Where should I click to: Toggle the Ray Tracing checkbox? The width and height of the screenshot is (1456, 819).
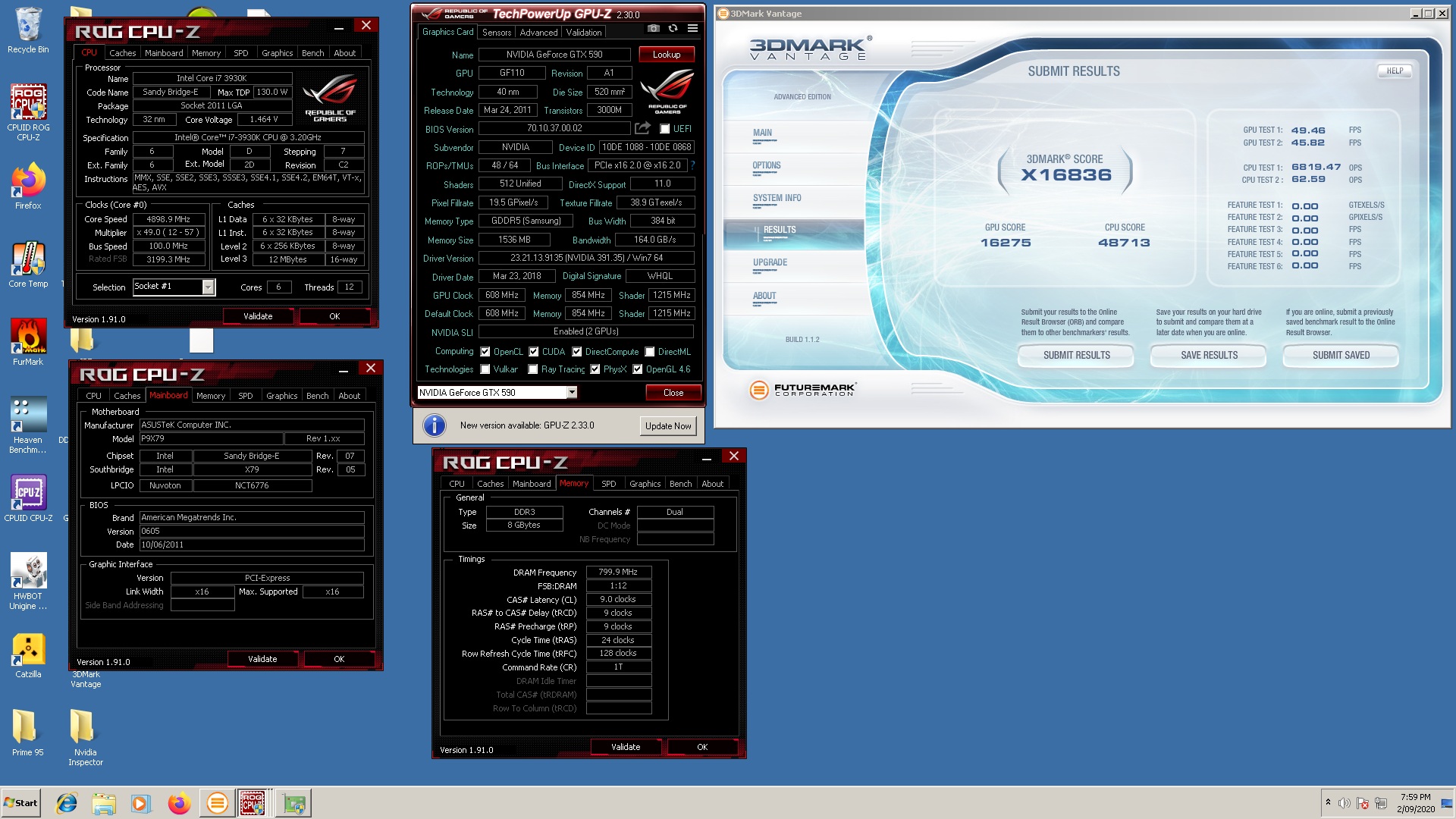533,369
